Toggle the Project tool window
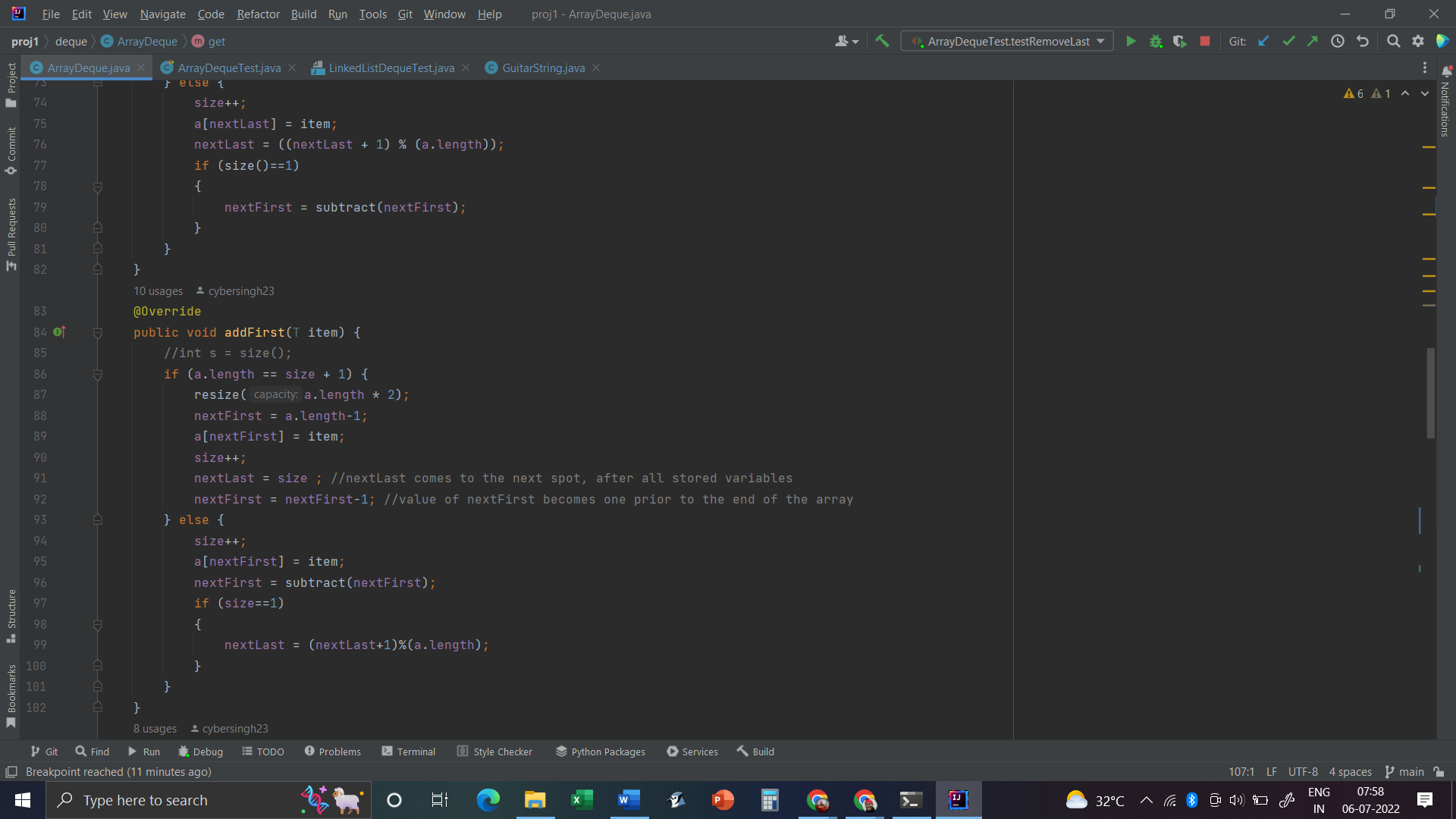This screenshot has height=819, width=1456. 11,83
